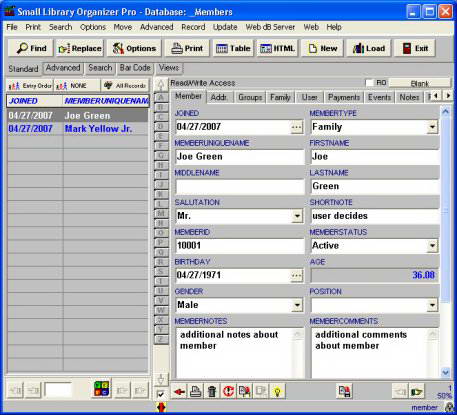The height and width of the screenshot is (415, 457).
Task: Click the greyed previous-hand icon near 50%
Action: point(400,391)
